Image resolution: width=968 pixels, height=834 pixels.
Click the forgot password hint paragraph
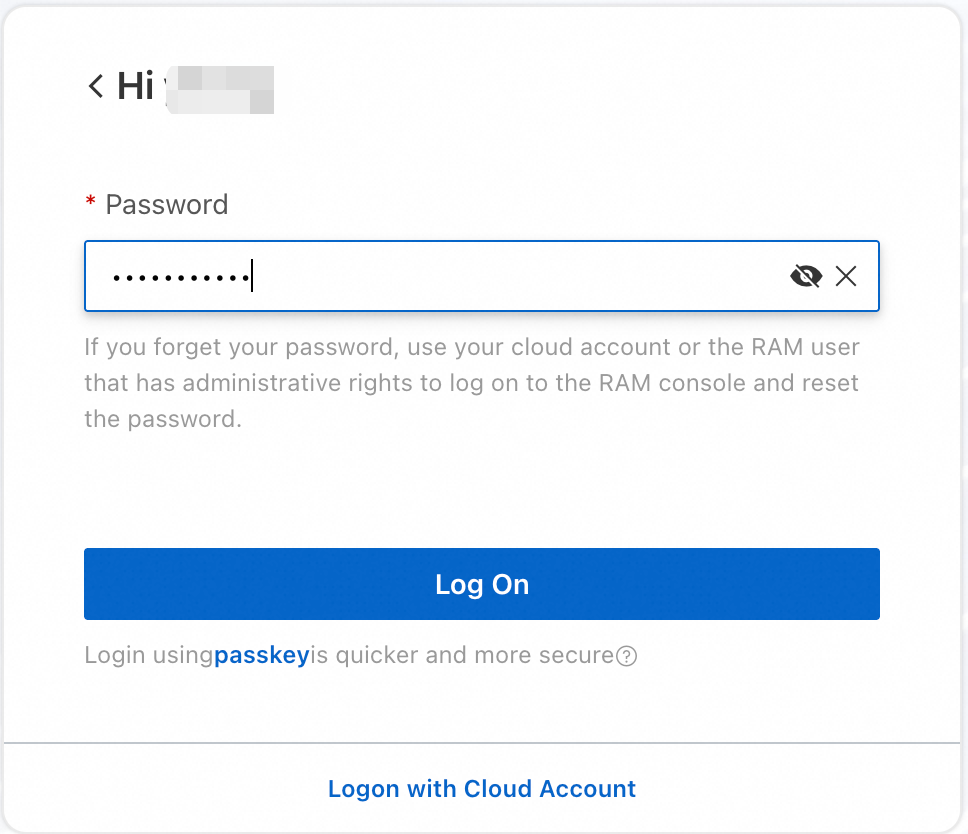[x=472, y=383]
